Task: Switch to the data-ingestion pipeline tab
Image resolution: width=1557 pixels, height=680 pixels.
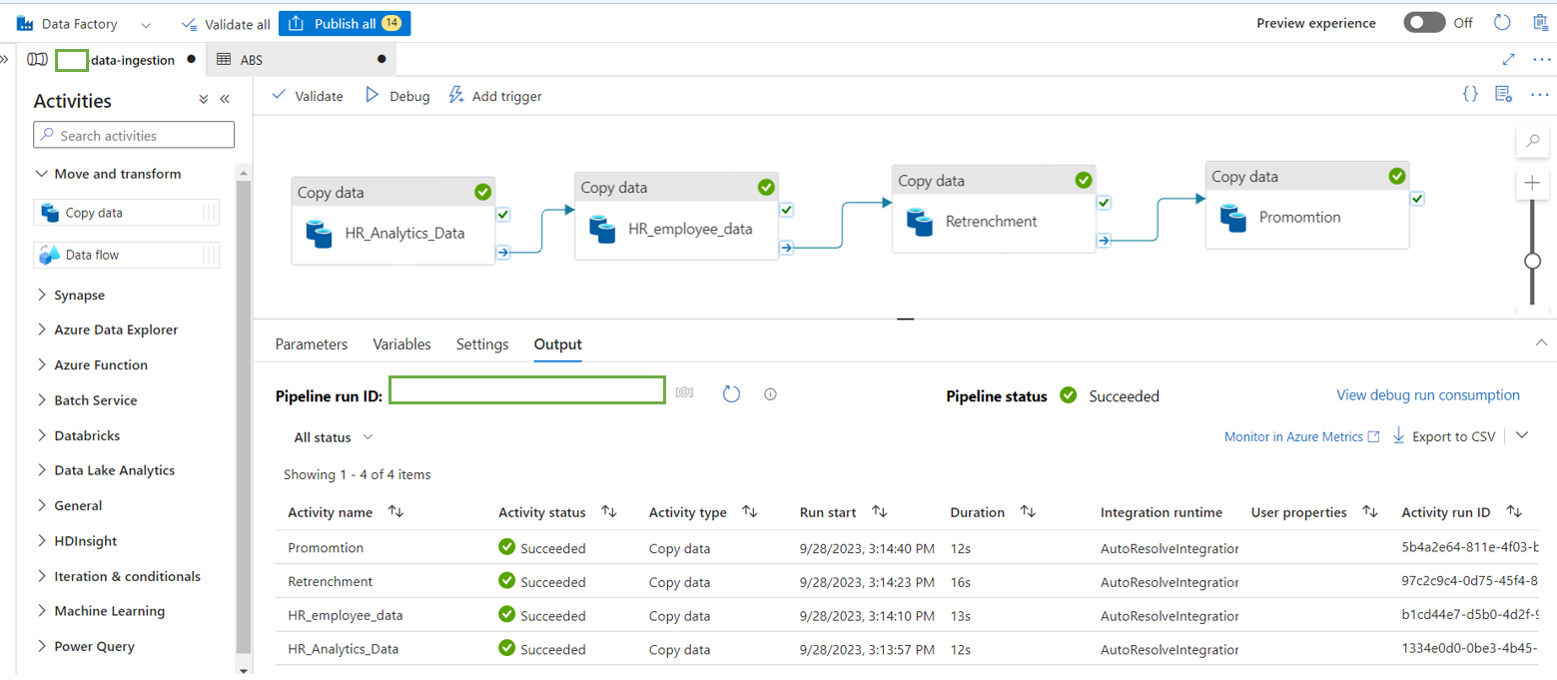Action: [110, 60]
